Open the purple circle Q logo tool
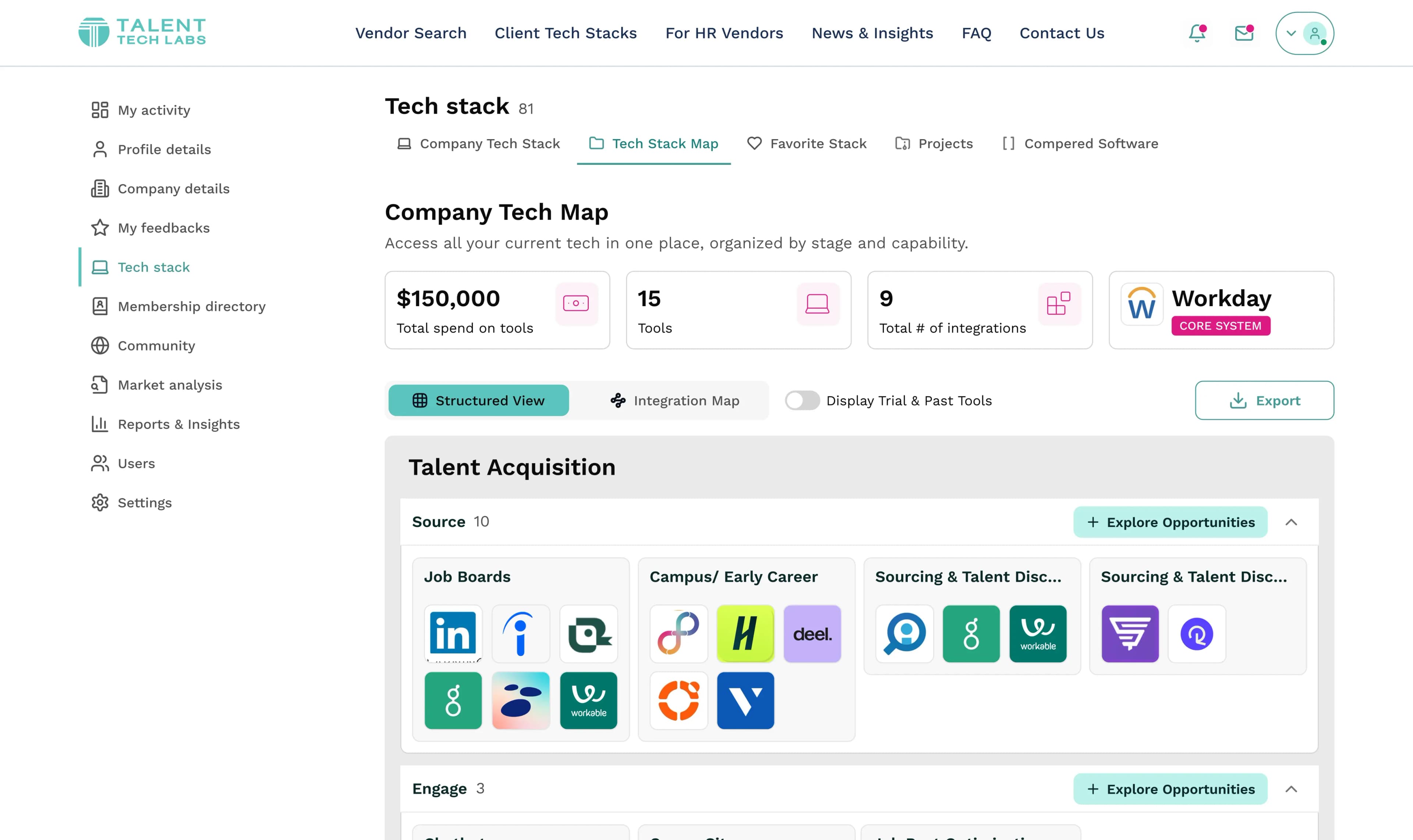The height and width of the screenshot is (840, 1413). [x=1197, y=633]
